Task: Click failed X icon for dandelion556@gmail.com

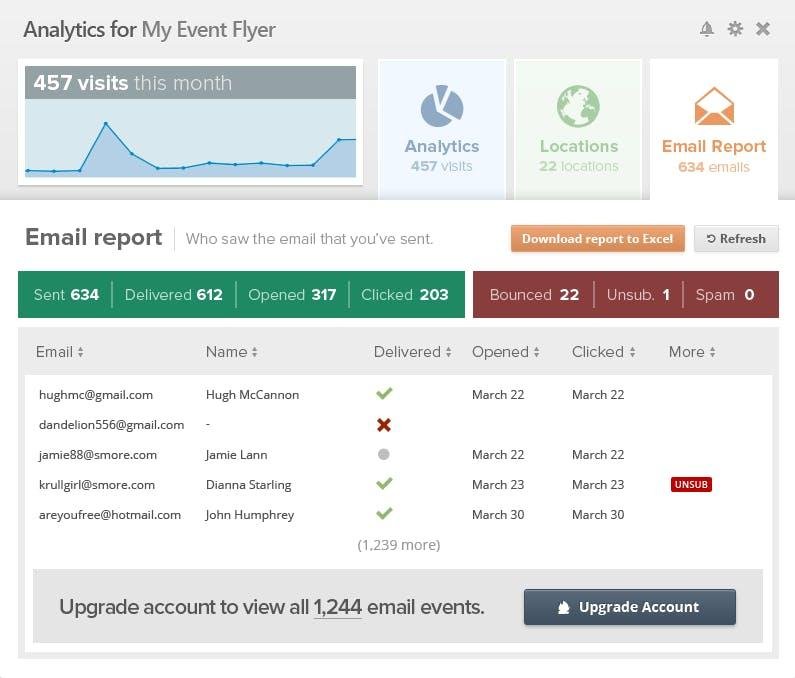Action: (384, 425)
